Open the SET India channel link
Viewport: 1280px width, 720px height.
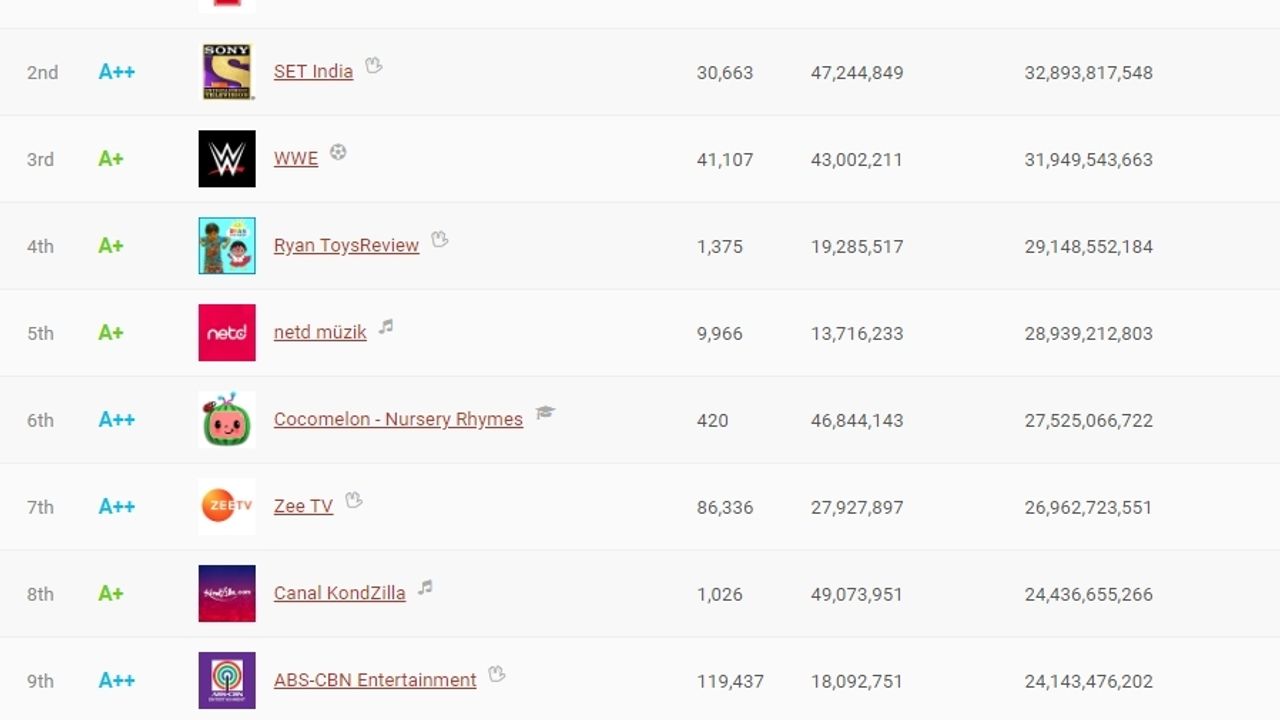click(313, 71)
